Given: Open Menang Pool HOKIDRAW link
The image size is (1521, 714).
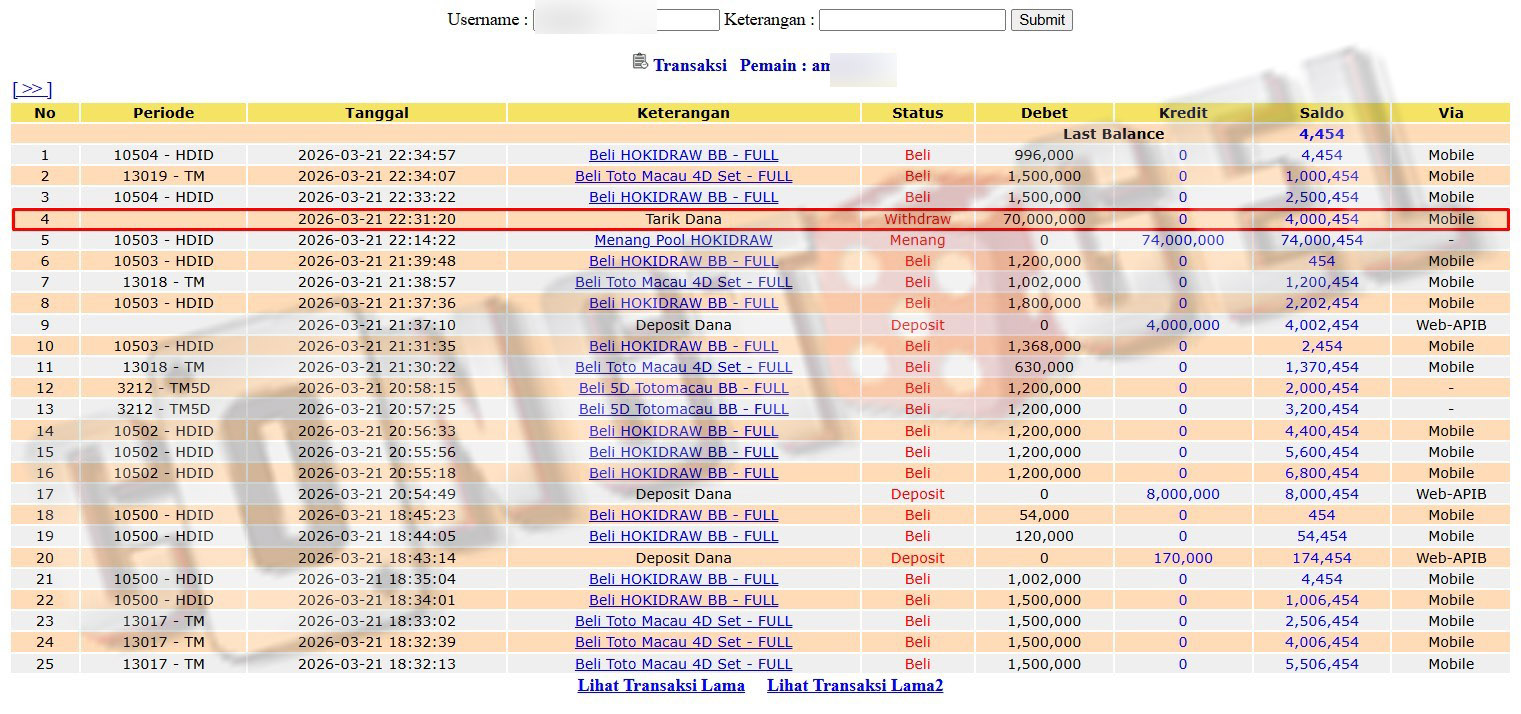Looking at the screenshot, I should [x=683, y=240].
